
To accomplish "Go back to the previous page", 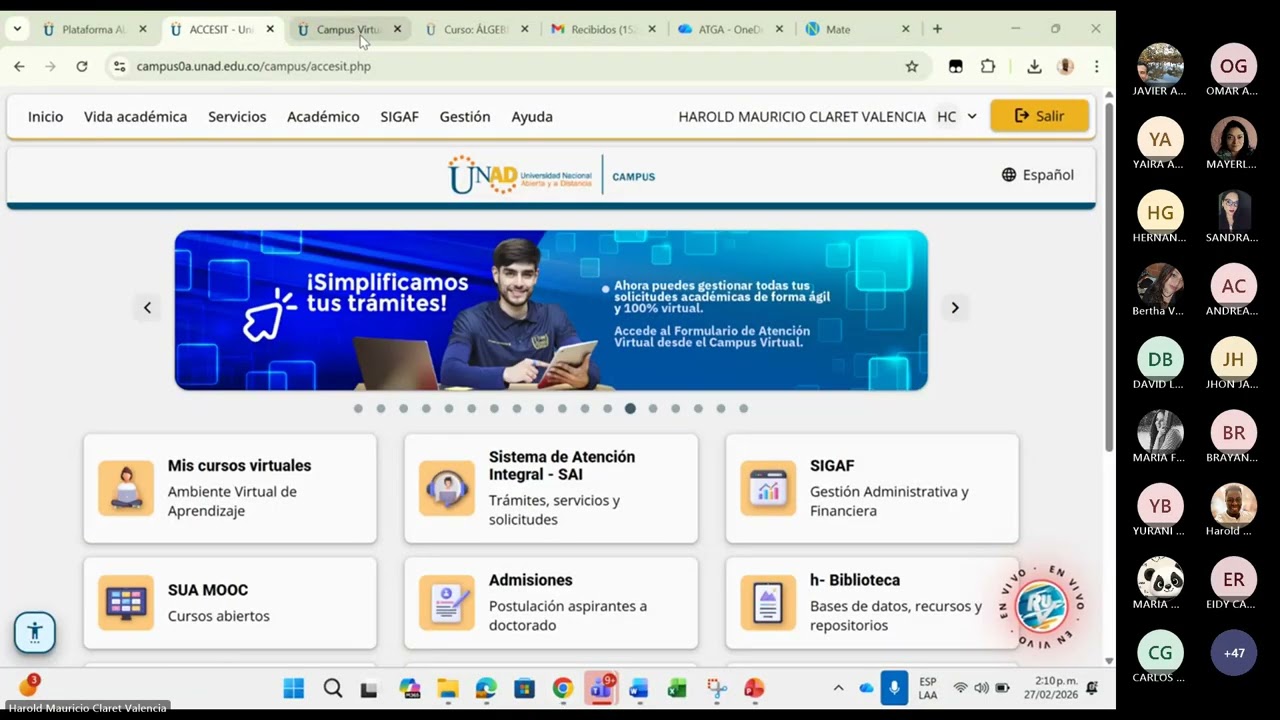I will tap(19, 66).
